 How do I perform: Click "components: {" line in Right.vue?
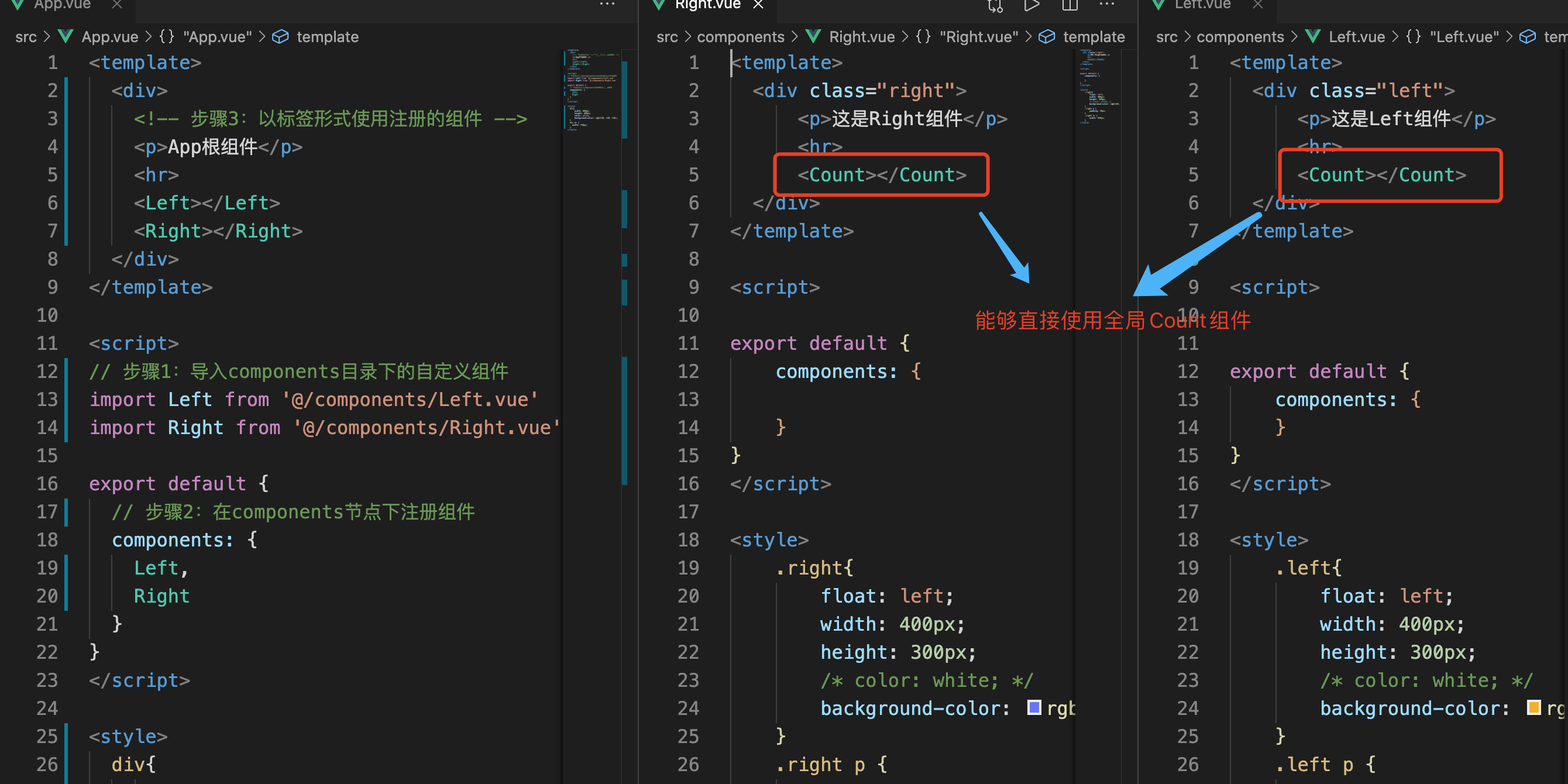coord(848,372)
